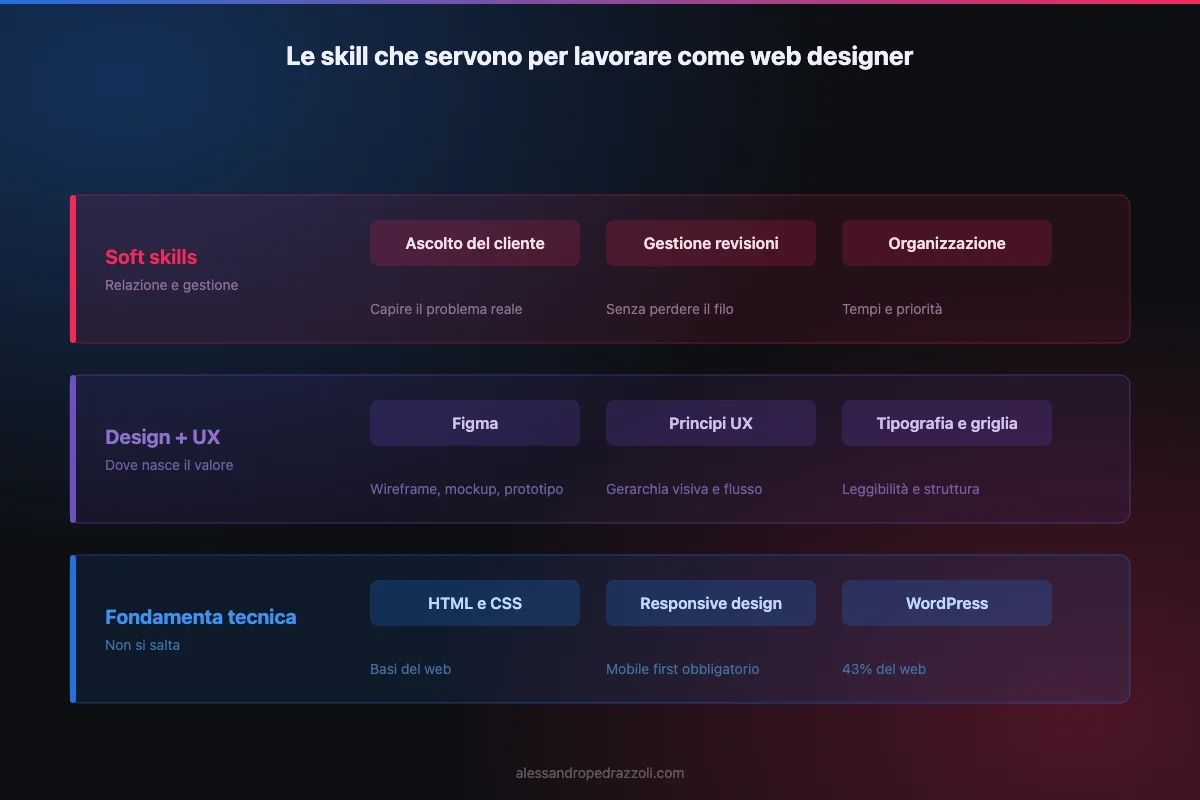Select the 'Principi UX' pill
The height and width of the screenshot is (800, 1200).
coord(711,423)
